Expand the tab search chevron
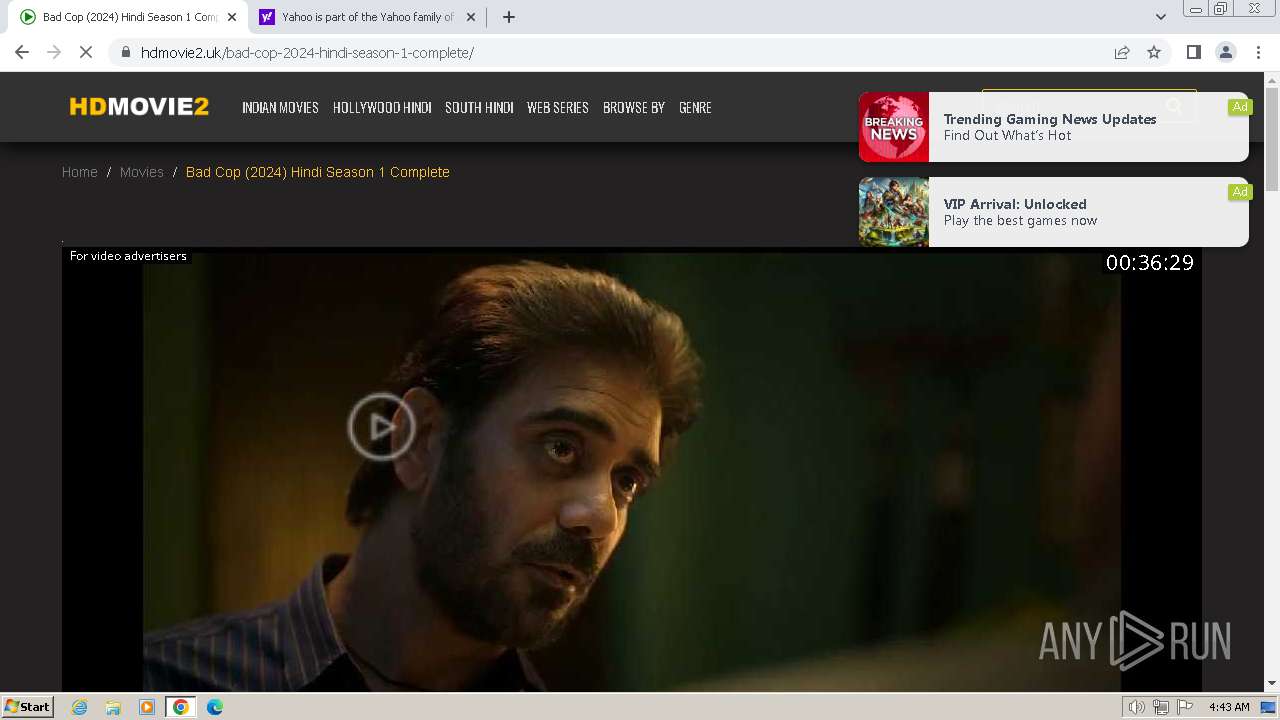This screenshot has width=1280, height=720. pyautogui.click(x=1160, y=17)
